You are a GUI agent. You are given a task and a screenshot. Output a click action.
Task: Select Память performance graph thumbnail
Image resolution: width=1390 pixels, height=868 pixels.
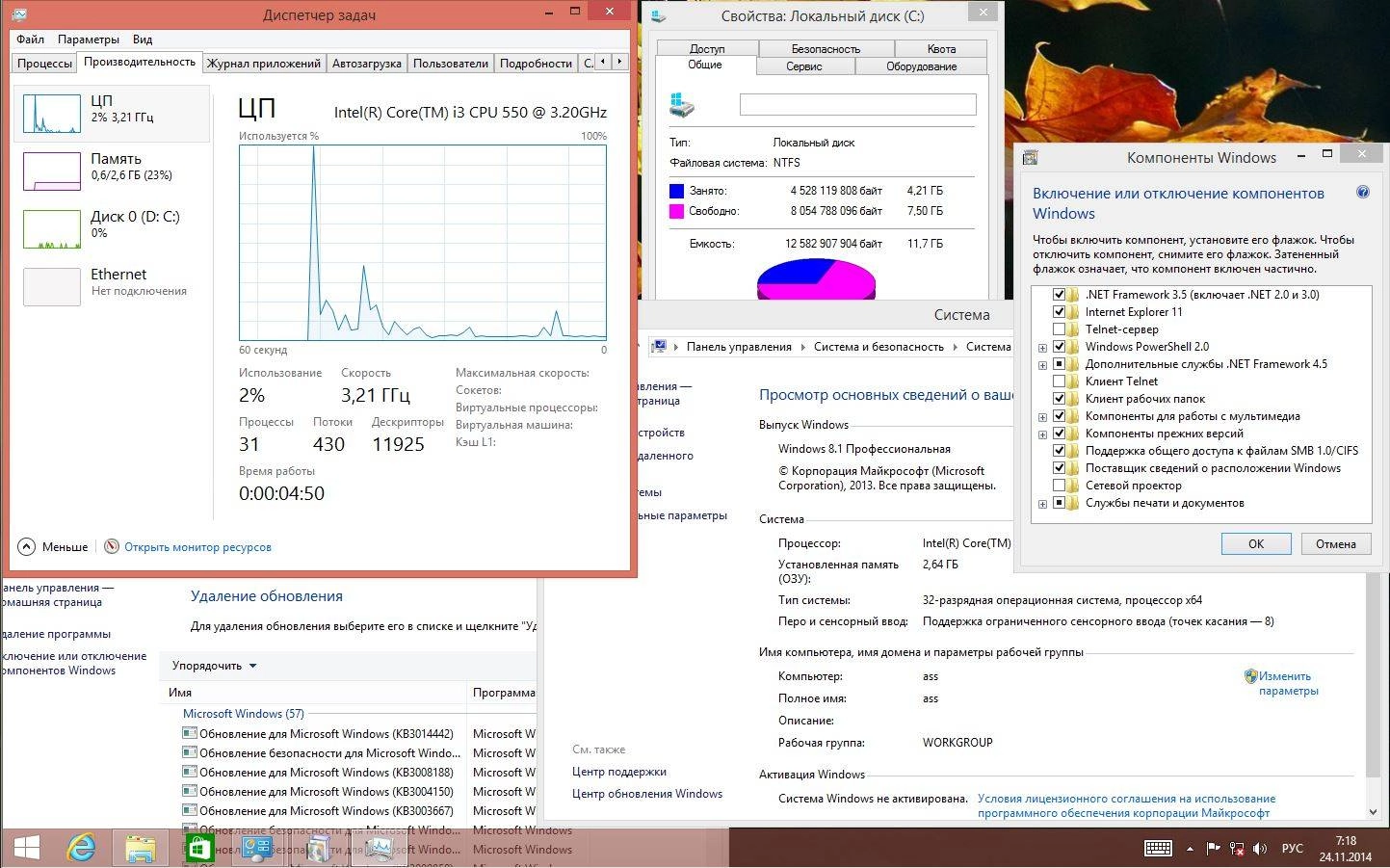52,171
